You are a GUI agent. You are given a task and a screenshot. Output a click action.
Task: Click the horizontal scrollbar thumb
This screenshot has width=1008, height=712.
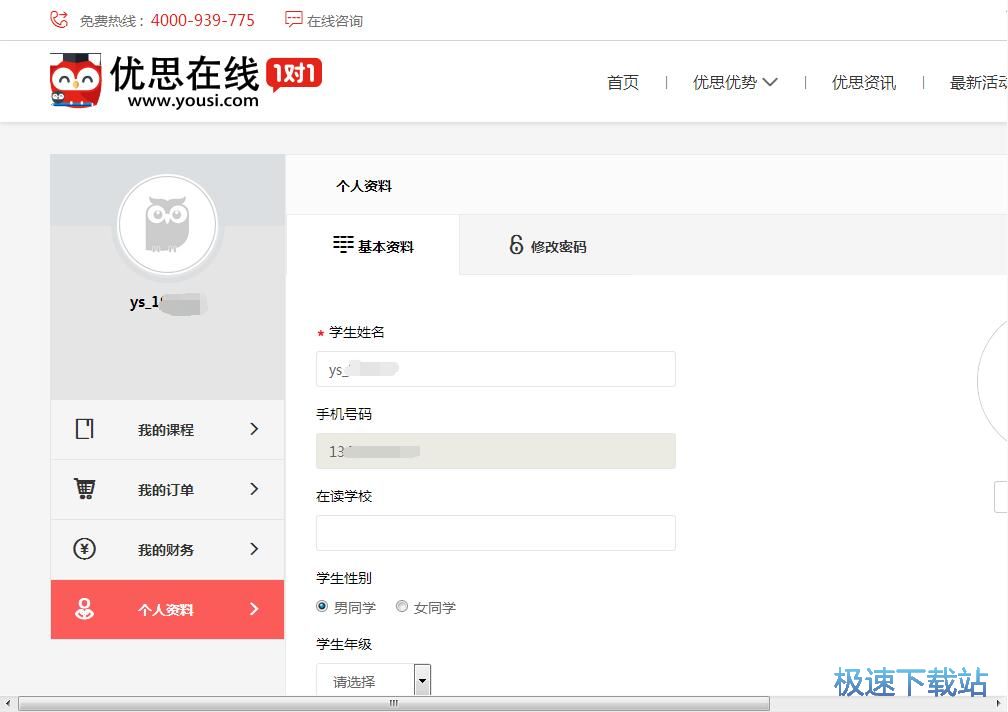tap(394, 703)
